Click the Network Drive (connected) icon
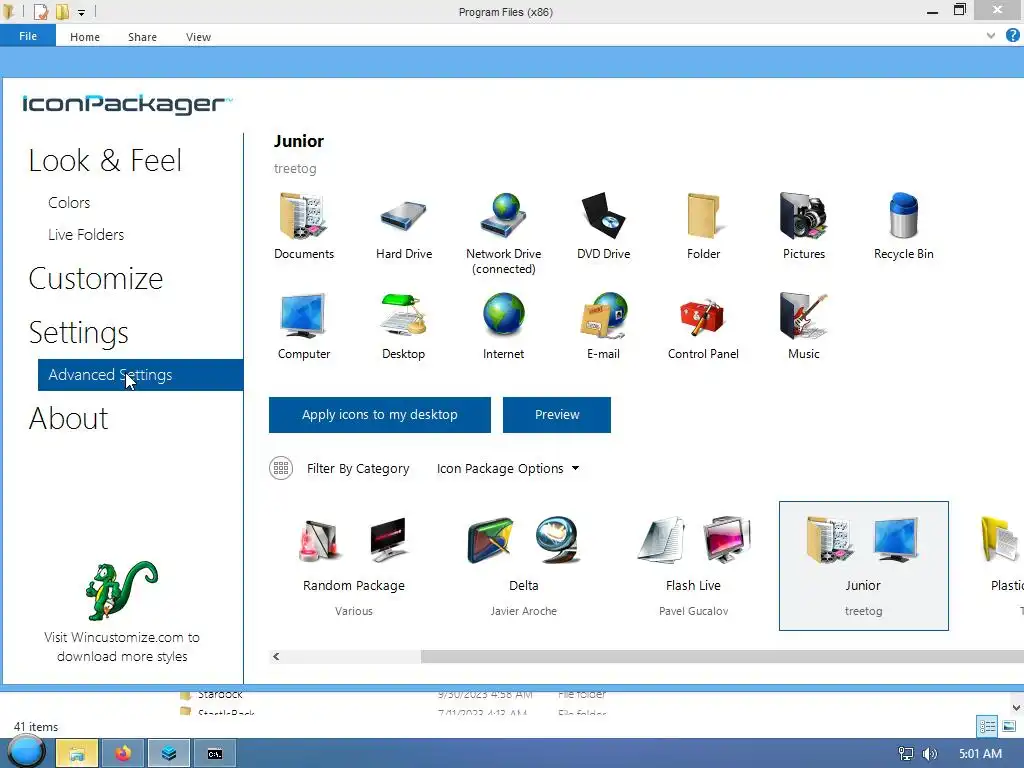 tap(504, 216)
